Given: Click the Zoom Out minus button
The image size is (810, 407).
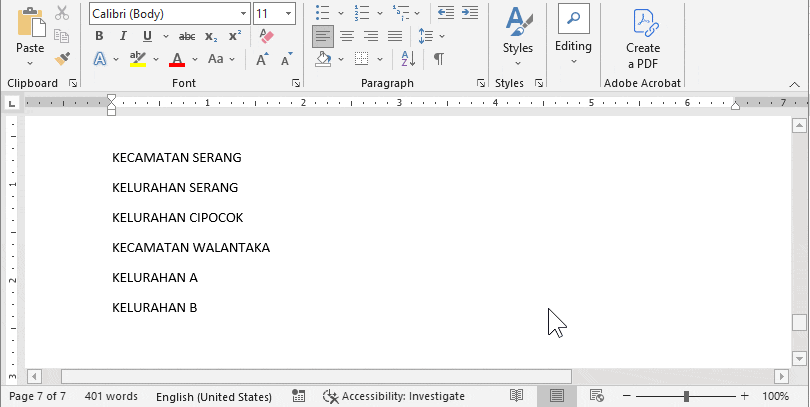Looking at the screenshot, I should (x=627, y=396).
